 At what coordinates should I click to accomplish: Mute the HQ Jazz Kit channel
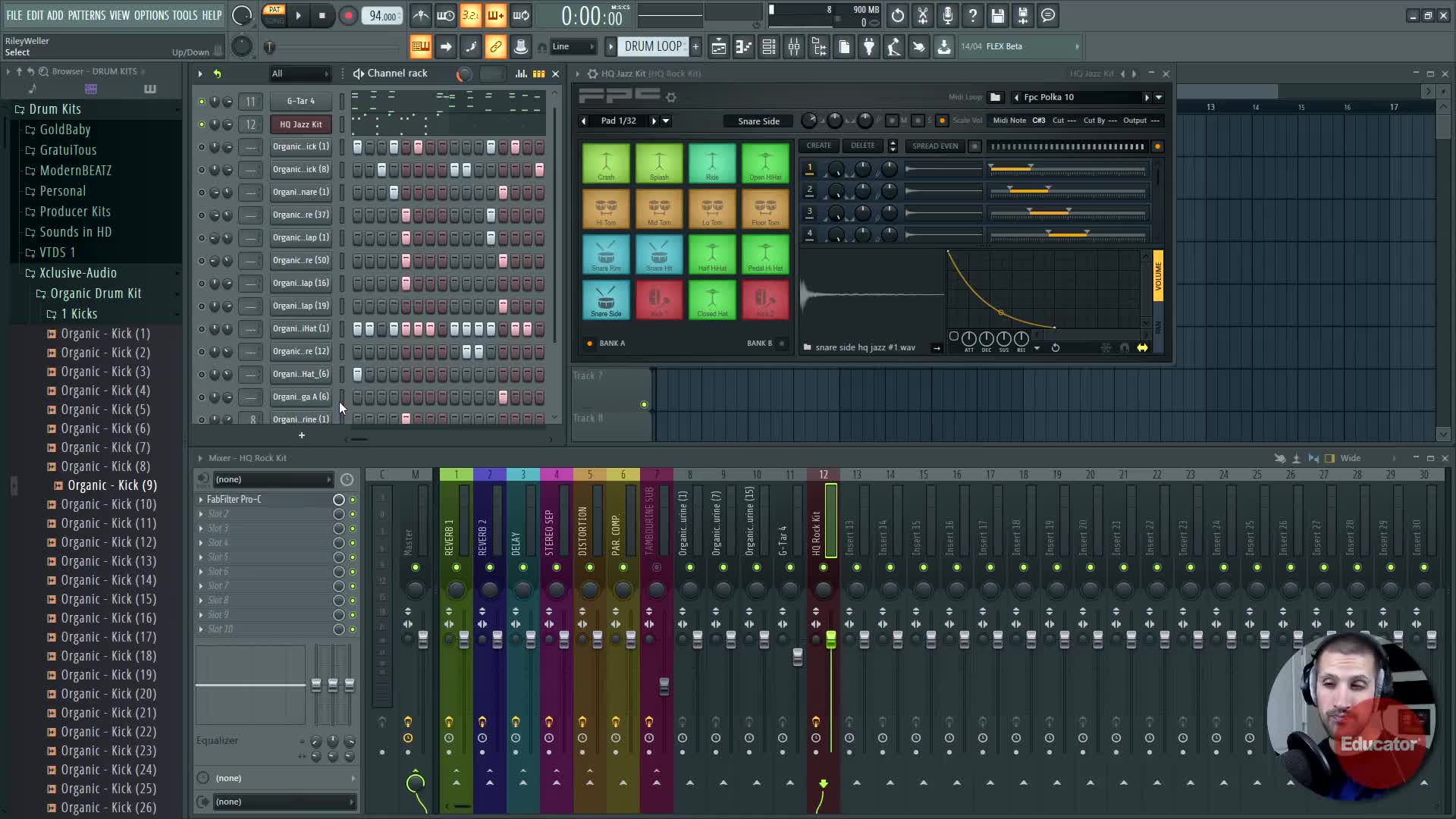[202, 124]
